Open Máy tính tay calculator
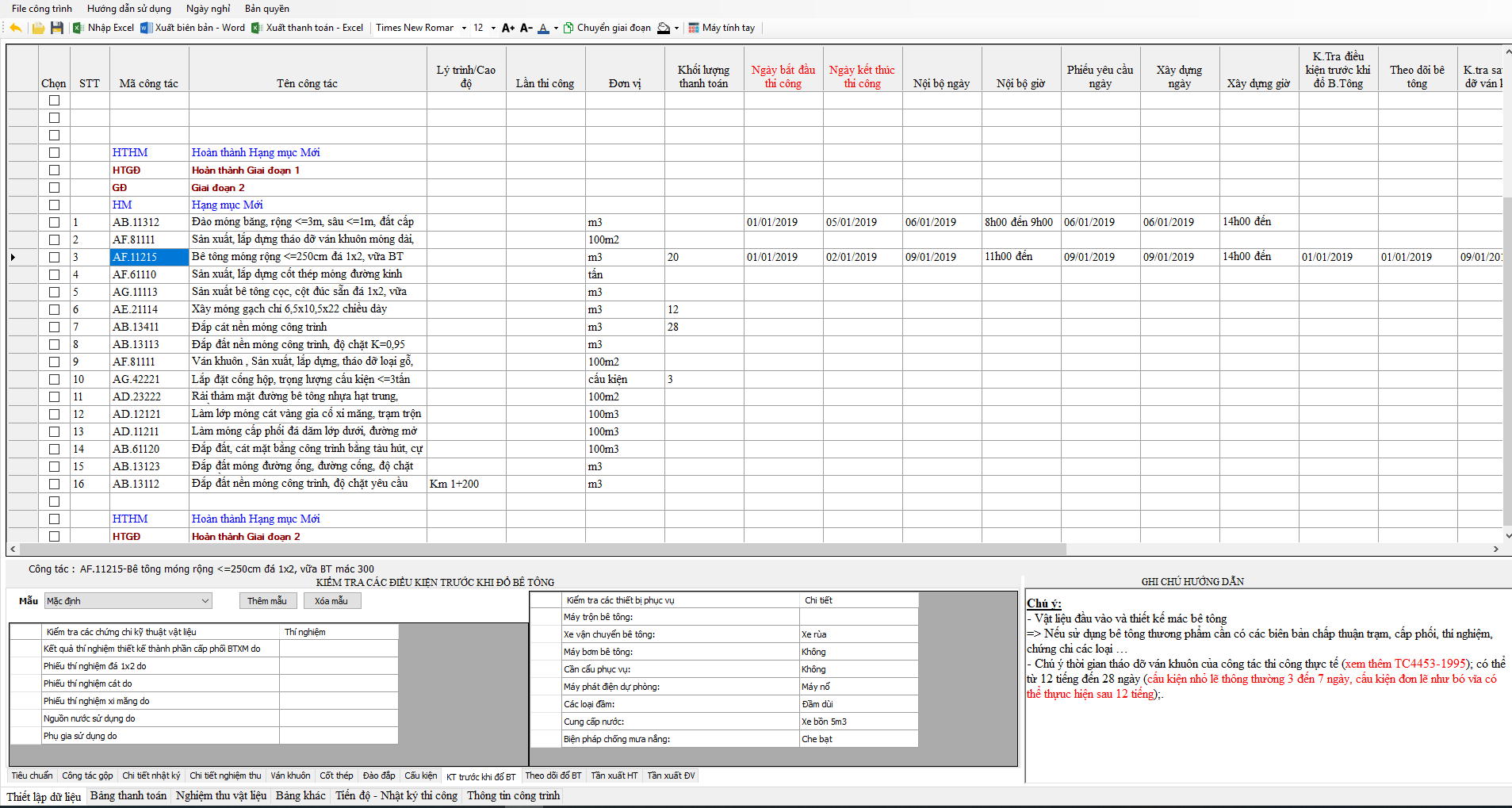1512x808 pixels. [x=722, y=28]
